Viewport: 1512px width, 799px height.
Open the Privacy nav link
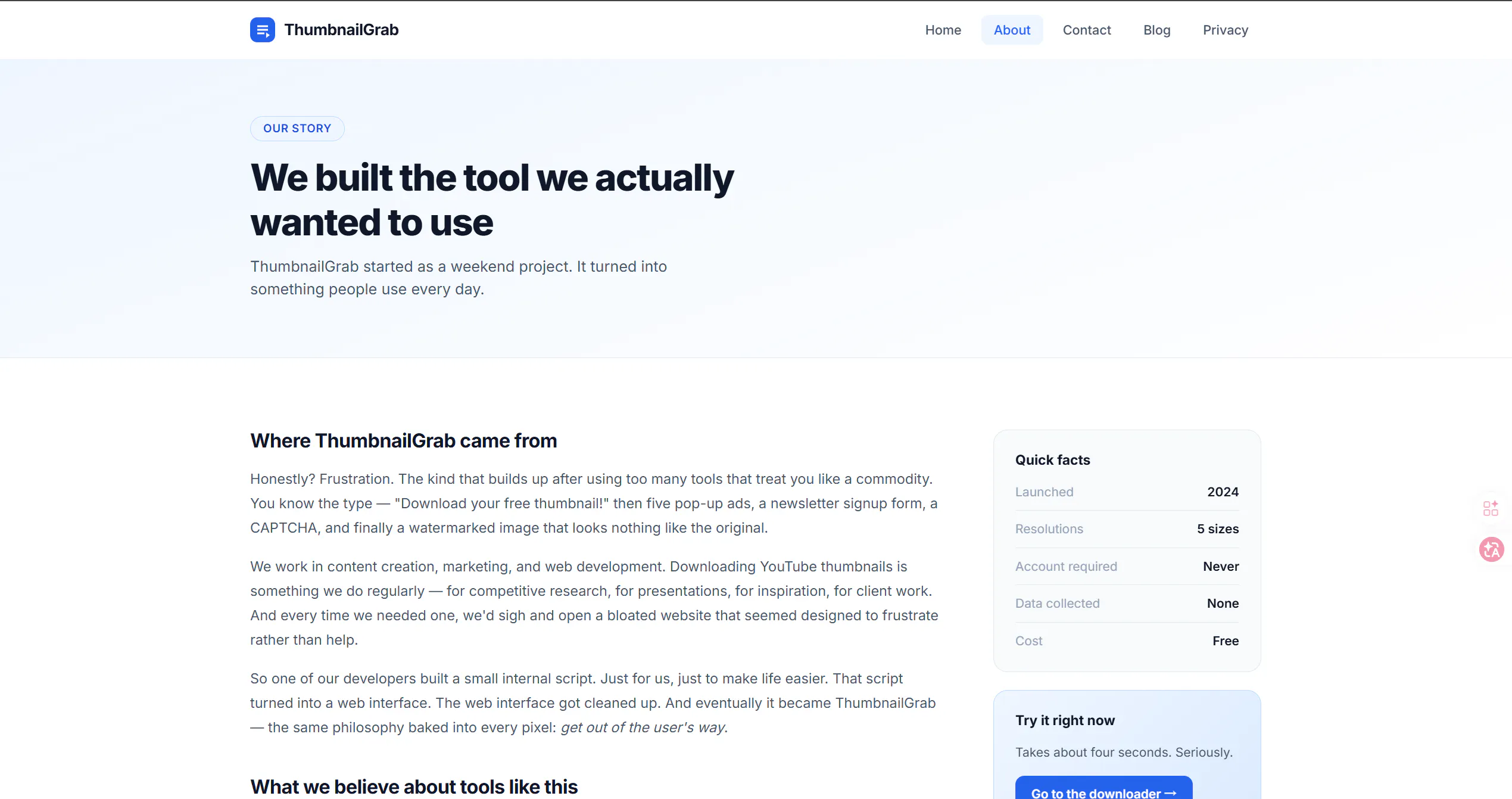[1225, 30]
